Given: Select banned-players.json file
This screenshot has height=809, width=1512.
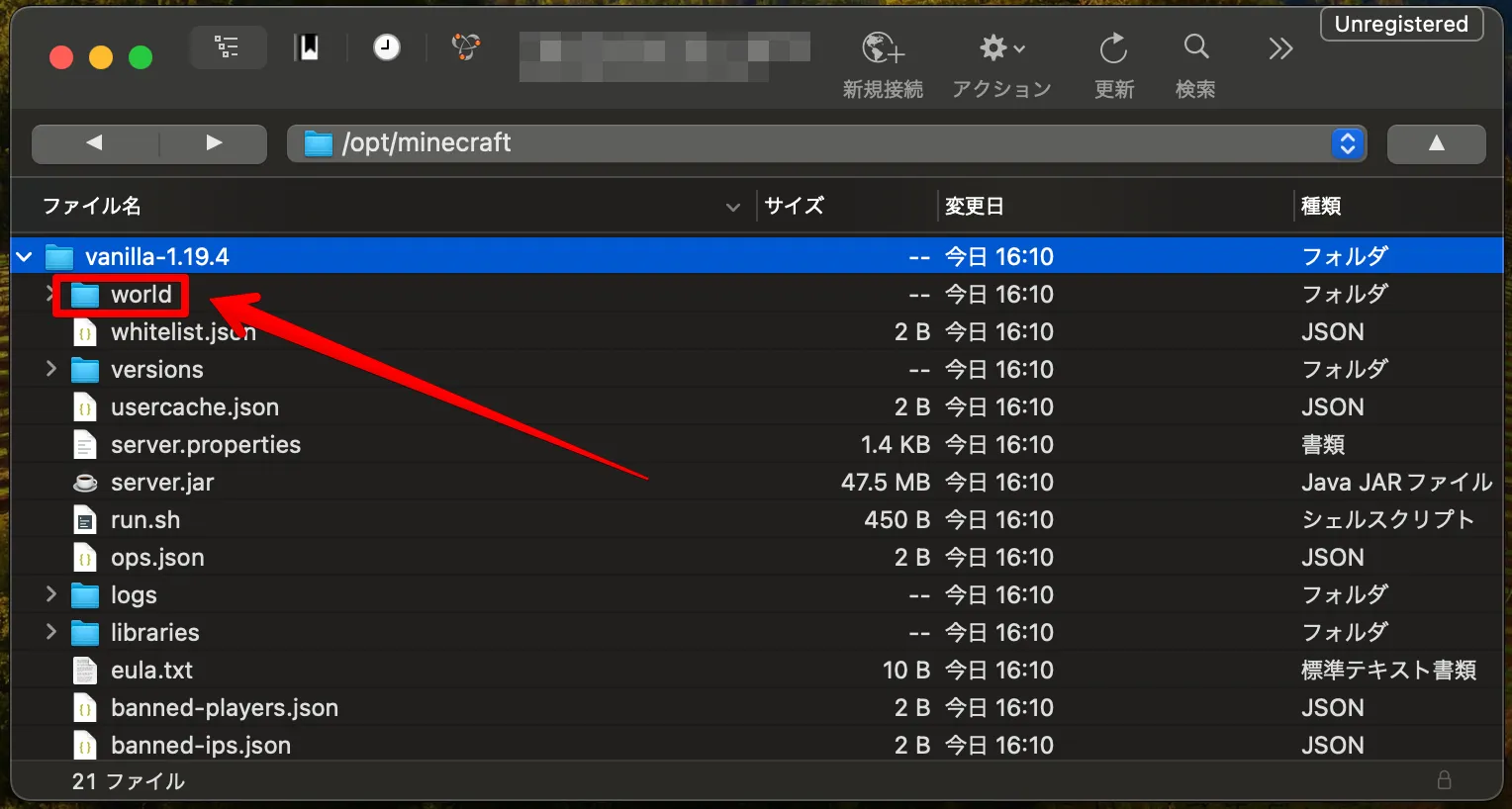Looking at the screenshot, I should [x=225, y=708].
